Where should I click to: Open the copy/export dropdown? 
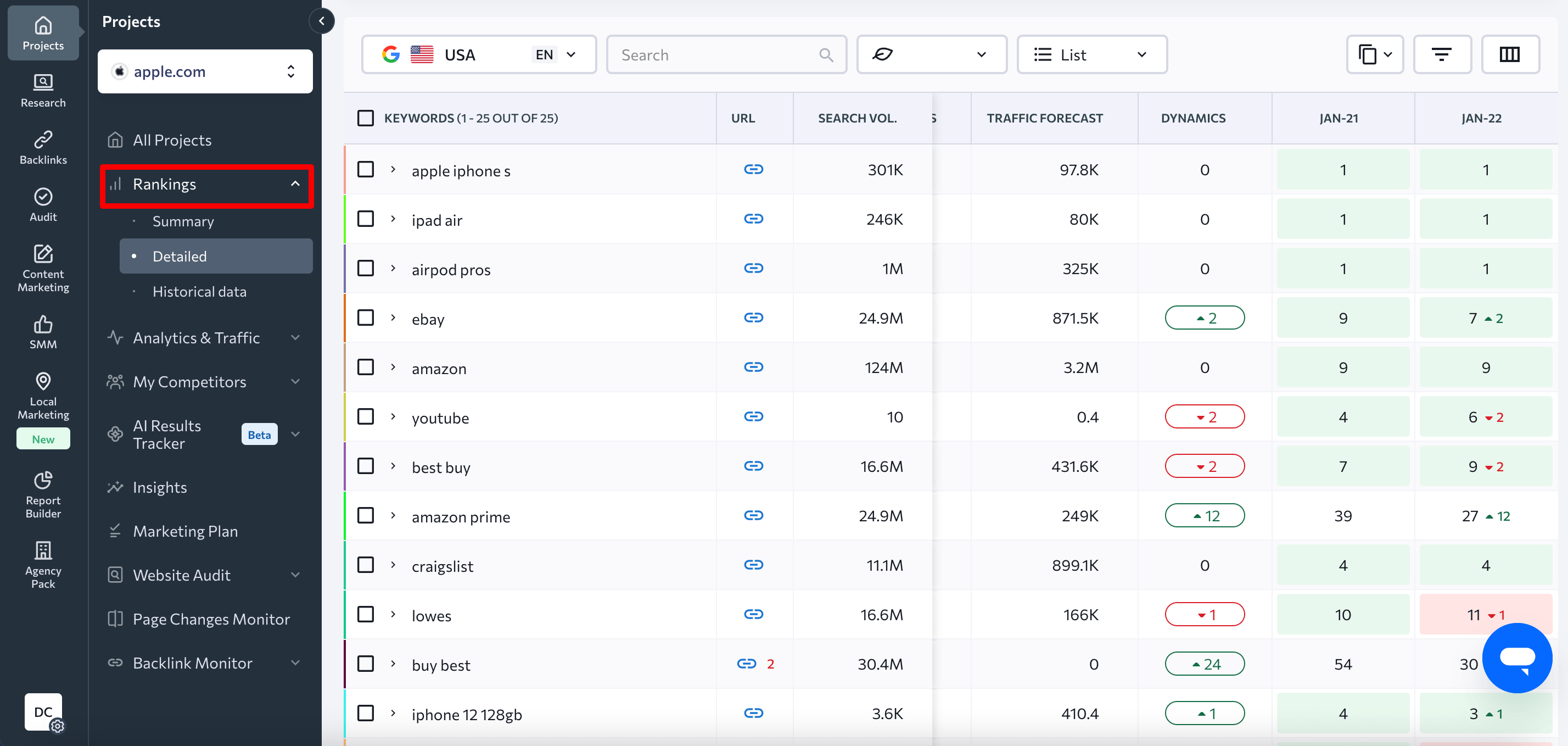click(1374, 55)
